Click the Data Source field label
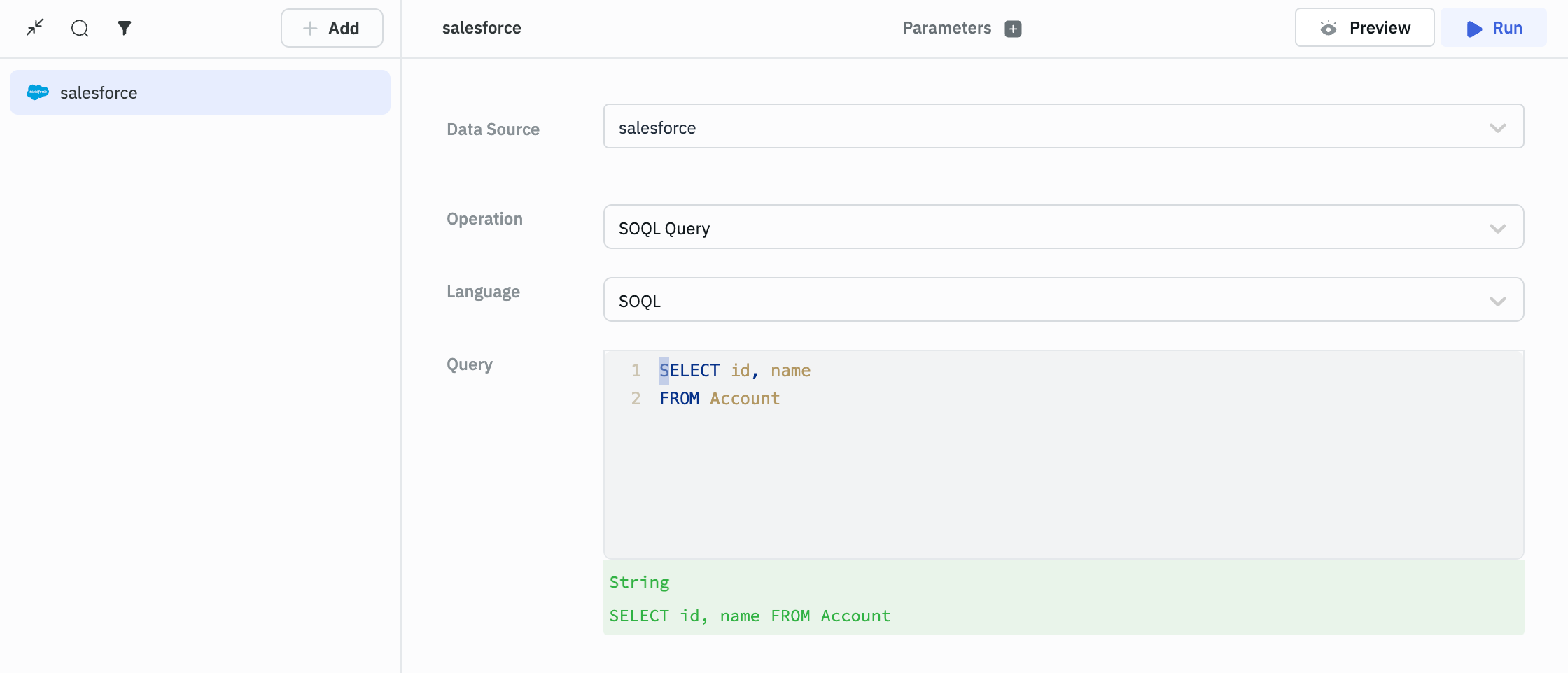 point(493,129)
